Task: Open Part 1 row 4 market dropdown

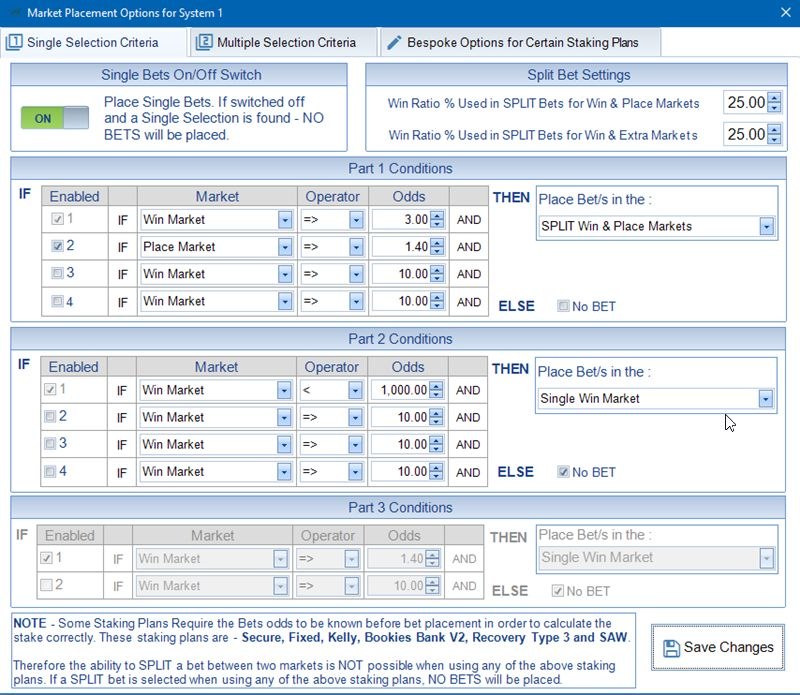Action: pos(285,302)
